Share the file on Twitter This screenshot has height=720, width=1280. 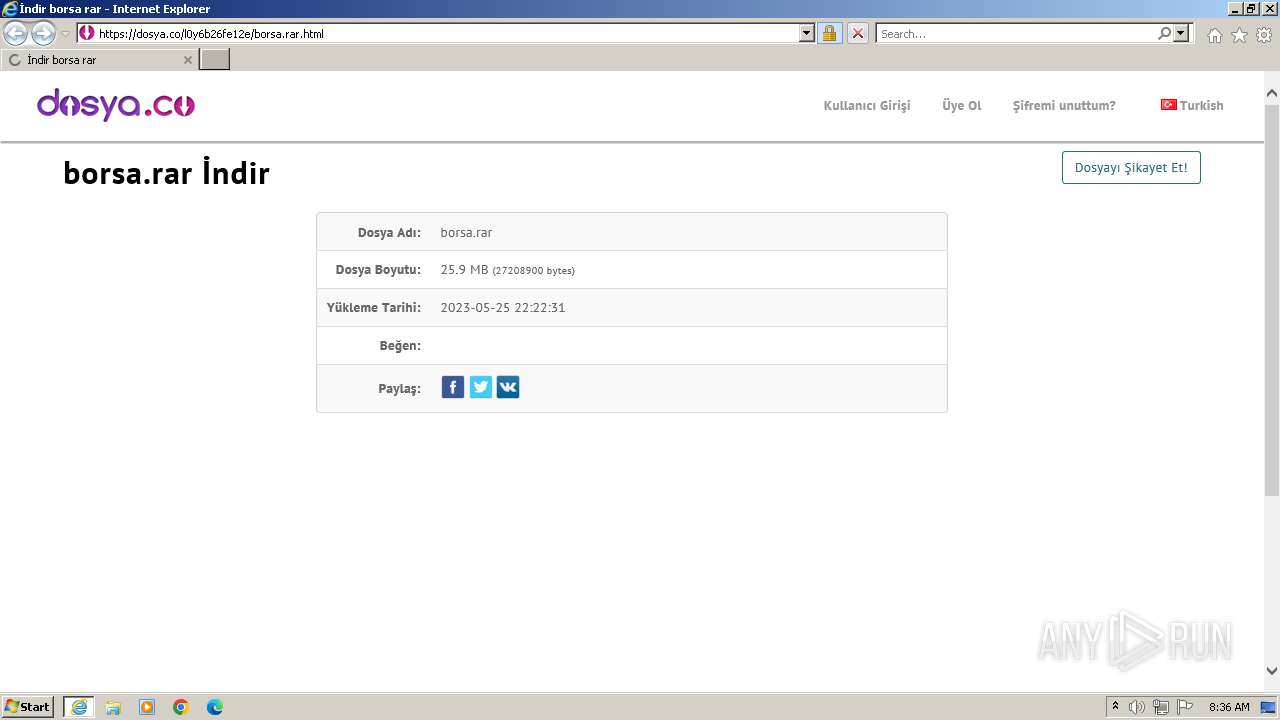pyautogui.click(x=481, y=387)
